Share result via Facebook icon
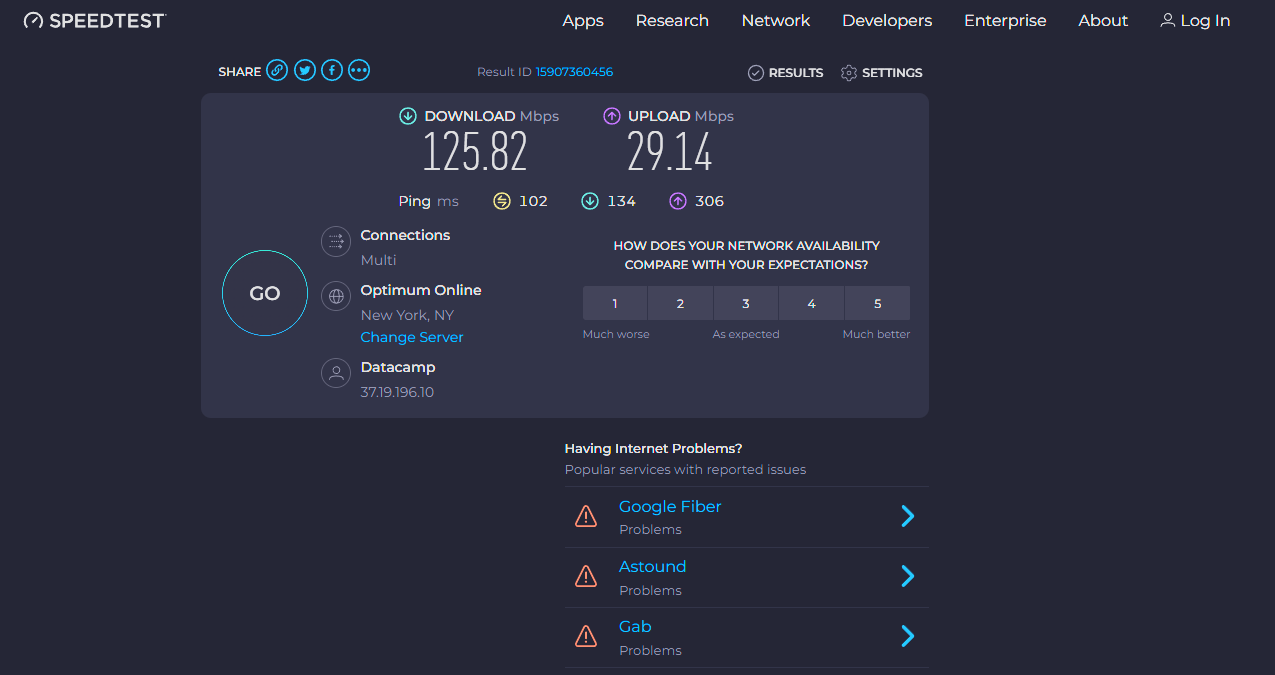The image size is (1275, 675). coord(332,71)
